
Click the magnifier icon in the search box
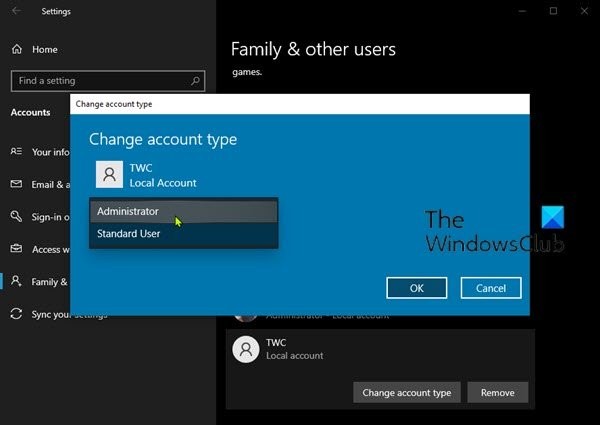195,81
